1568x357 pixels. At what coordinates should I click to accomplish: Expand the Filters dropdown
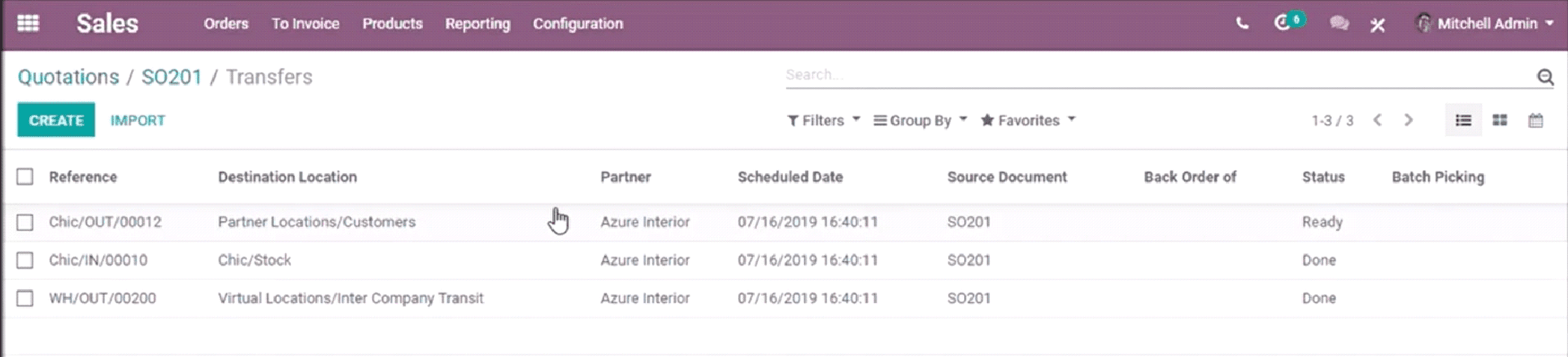pos(823,120)
